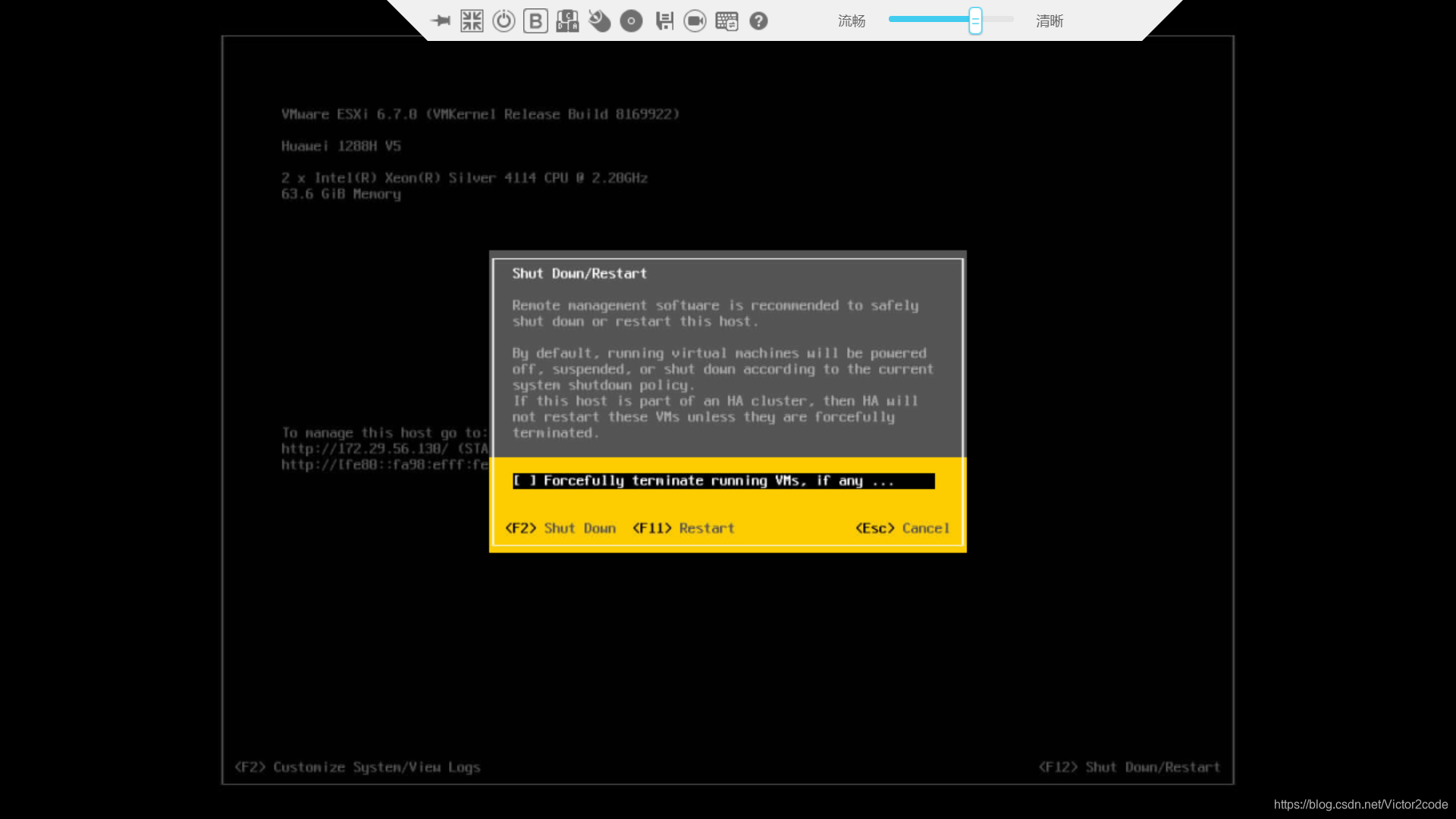Click the floppy-style virtual media icon
Image resolution: width=1456 pixels, height=819 pixels.
[x=664, y=20]
